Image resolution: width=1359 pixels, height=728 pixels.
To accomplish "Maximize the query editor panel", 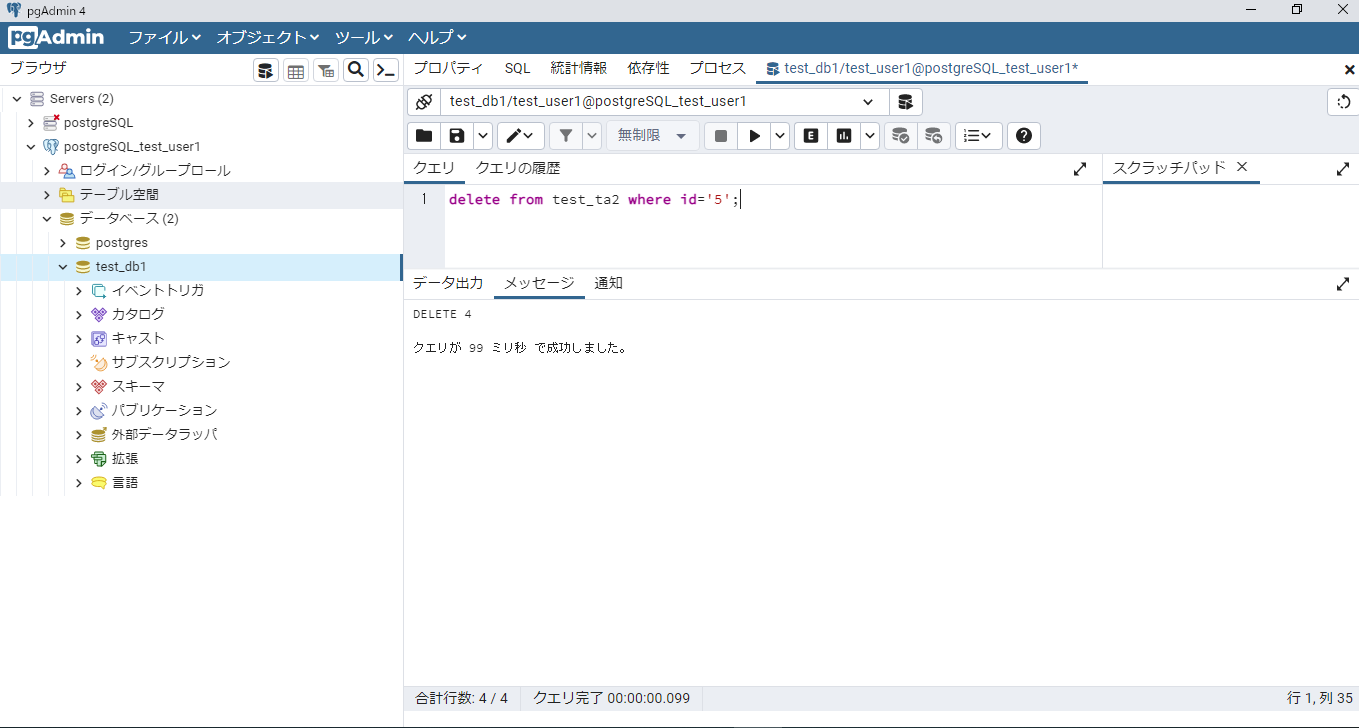I will tap(1080, 170).
